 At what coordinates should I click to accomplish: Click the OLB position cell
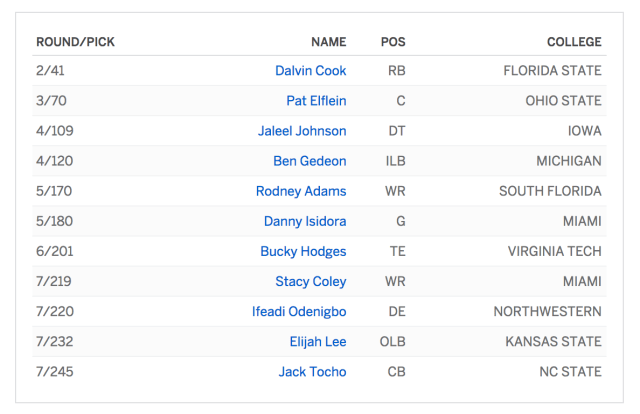(x=392, y=341)
